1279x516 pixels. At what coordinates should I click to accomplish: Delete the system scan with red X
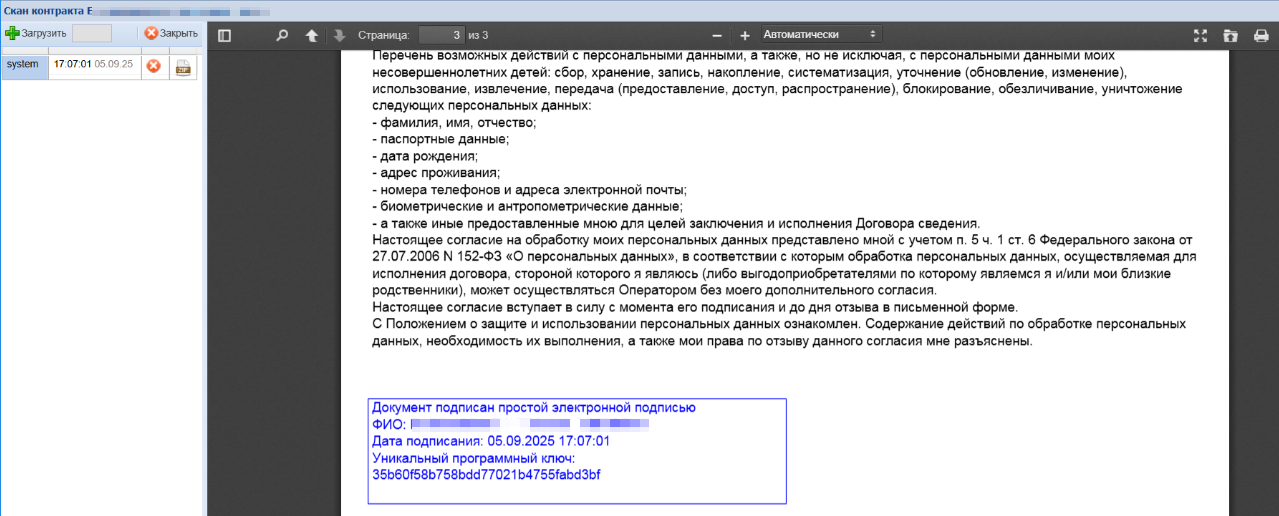point(153,66)
